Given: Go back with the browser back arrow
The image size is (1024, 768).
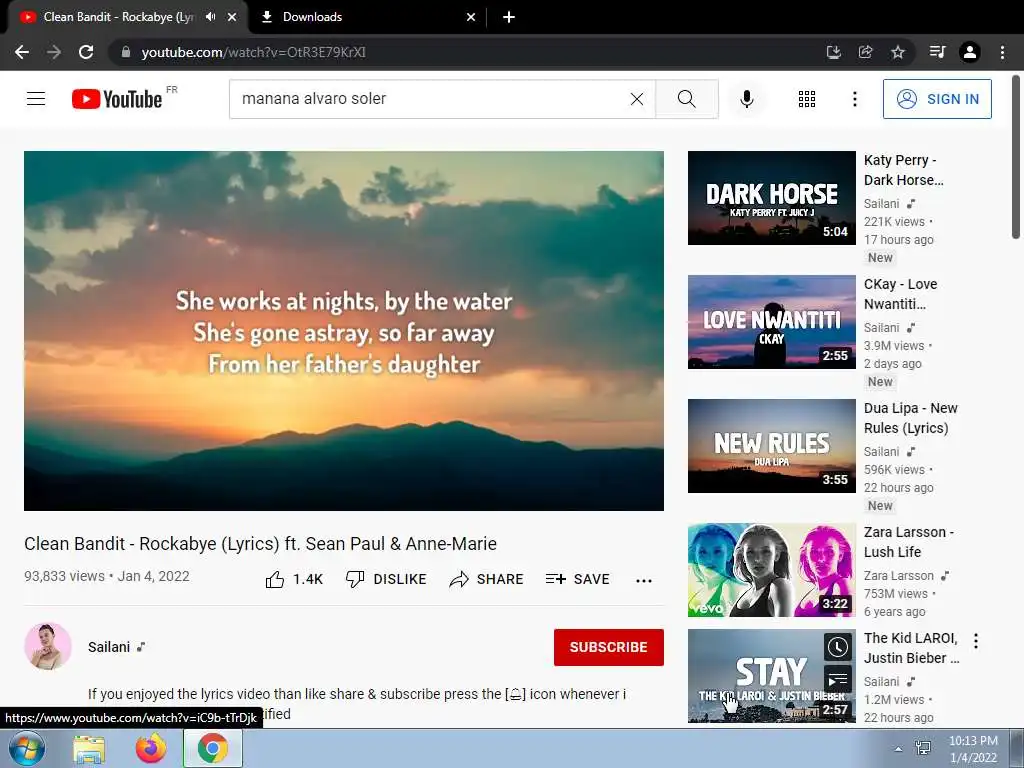Looking at the screenshot, I should 22,52.
